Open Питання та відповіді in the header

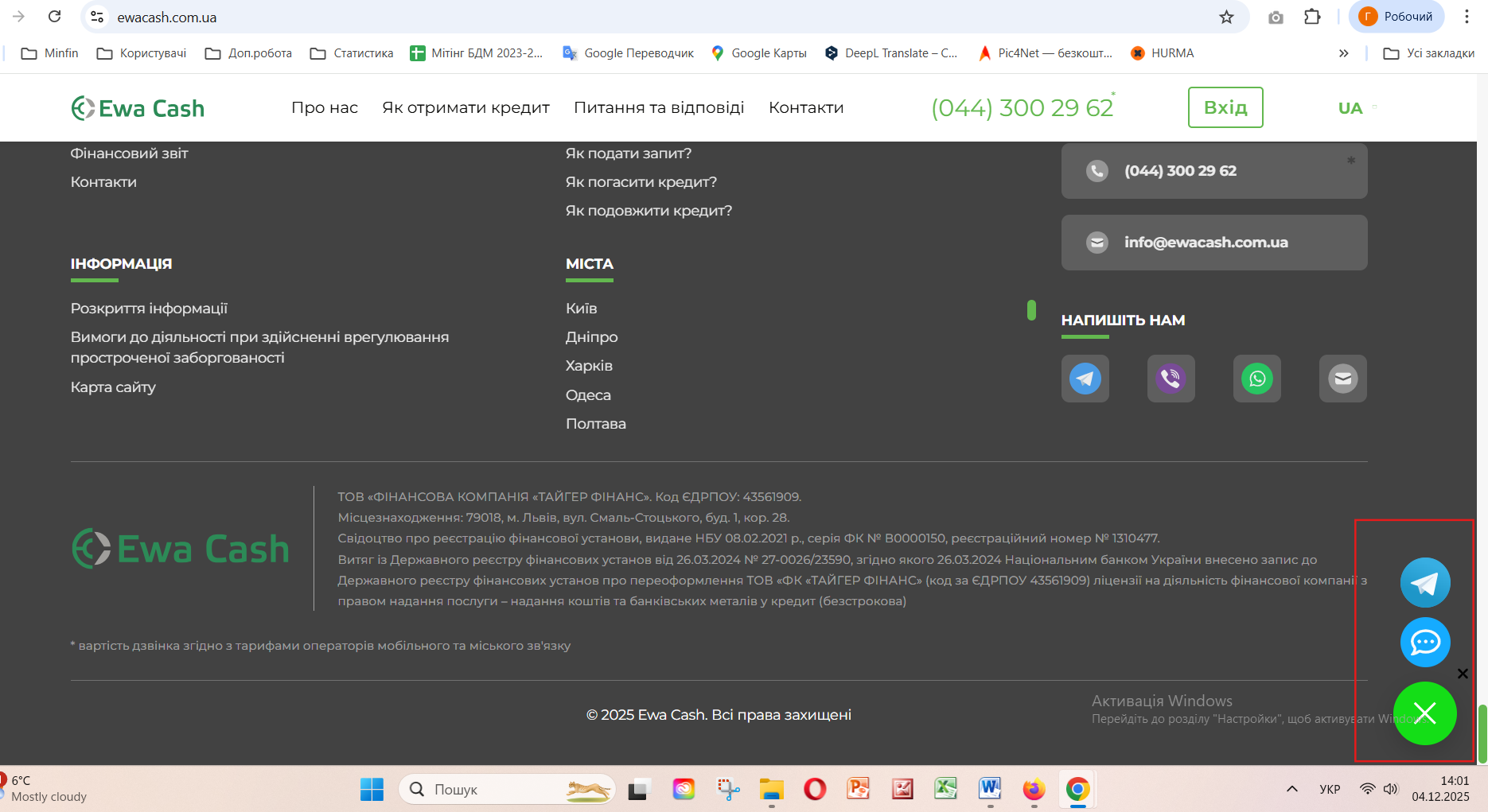[x=659, y=107]
